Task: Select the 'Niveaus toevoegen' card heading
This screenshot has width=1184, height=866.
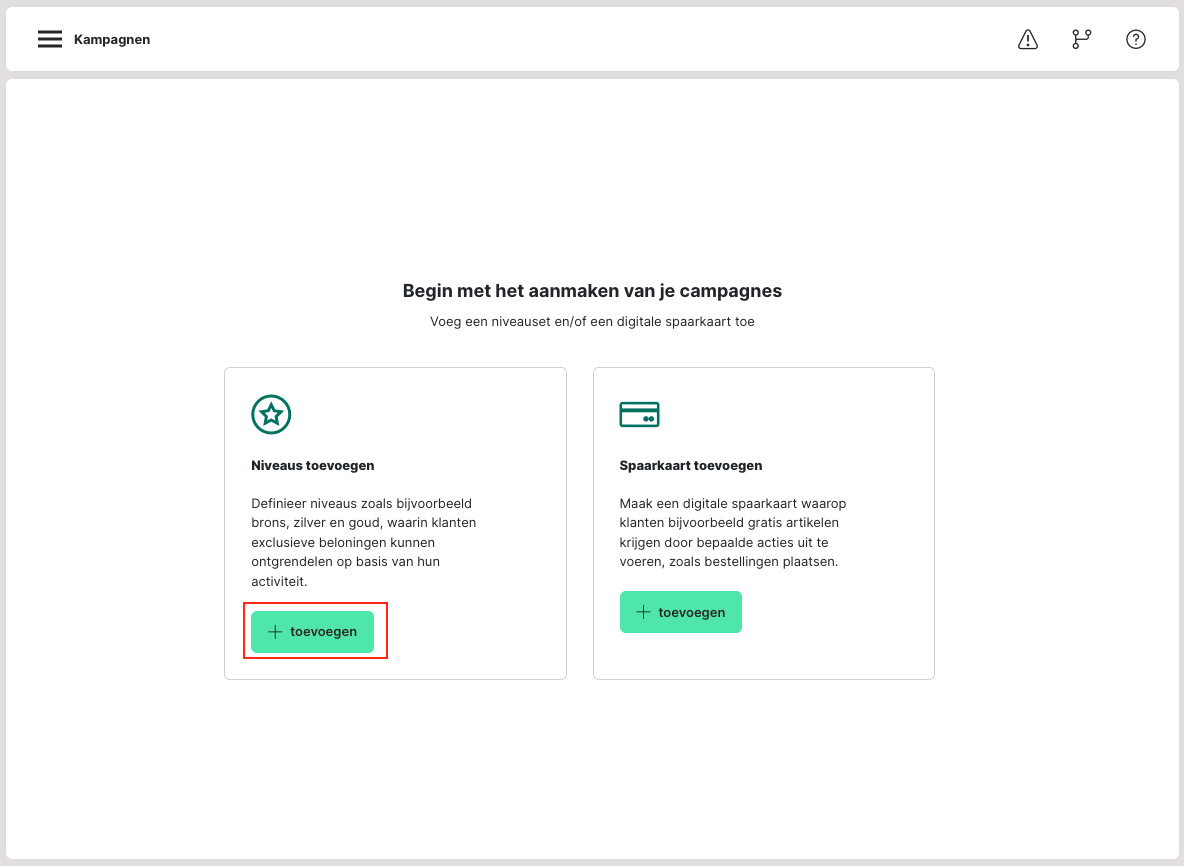Action: [312, 466]
